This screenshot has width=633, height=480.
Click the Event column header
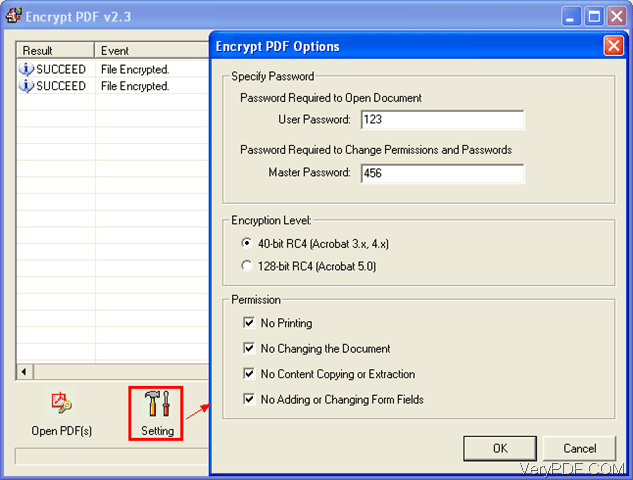click(152, 50)
